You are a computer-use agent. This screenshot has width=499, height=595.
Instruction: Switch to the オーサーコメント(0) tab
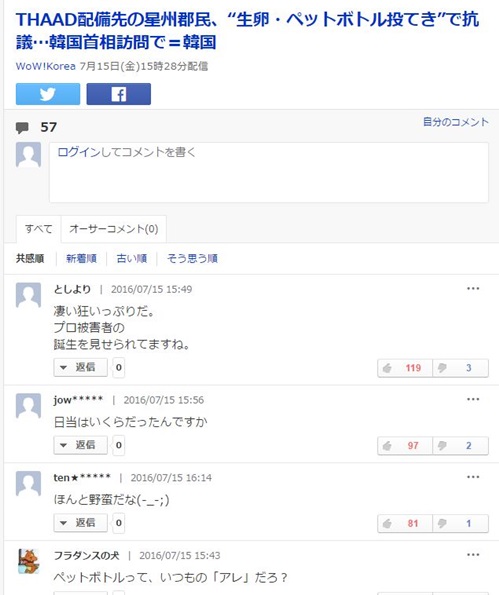click(x=113, y=229)
